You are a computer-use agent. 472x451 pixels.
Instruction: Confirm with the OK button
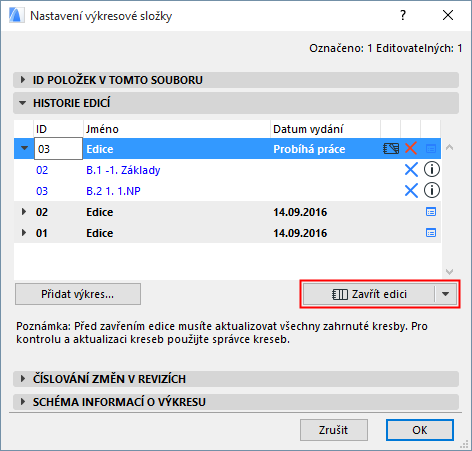pos(420,430)
